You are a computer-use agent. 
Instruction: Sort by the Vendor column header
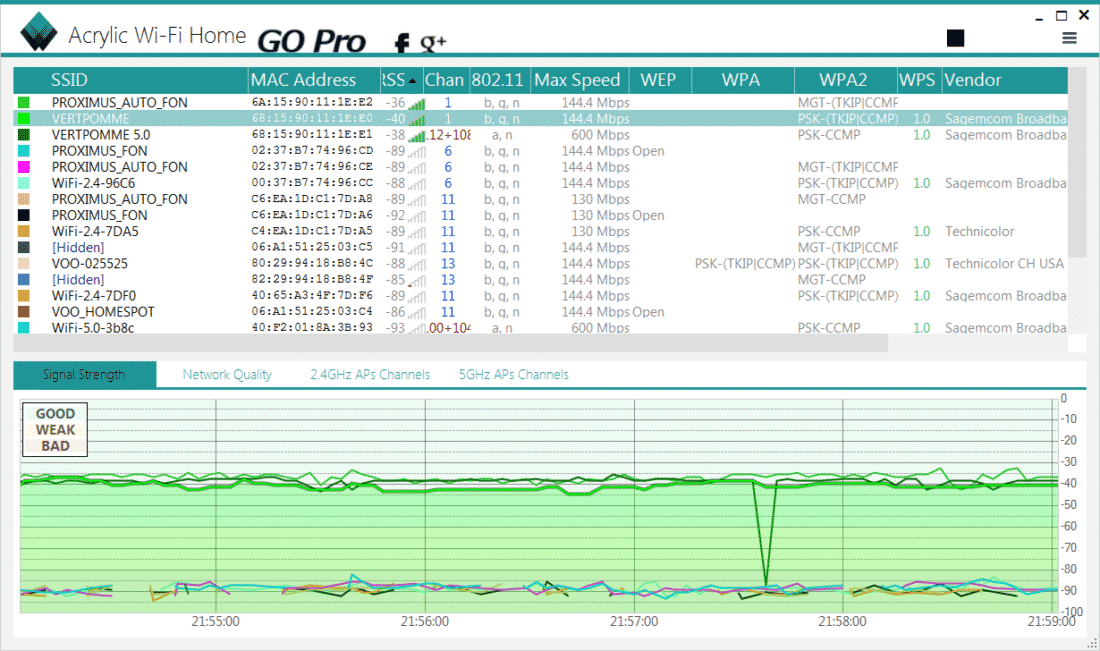[1004, 80]
